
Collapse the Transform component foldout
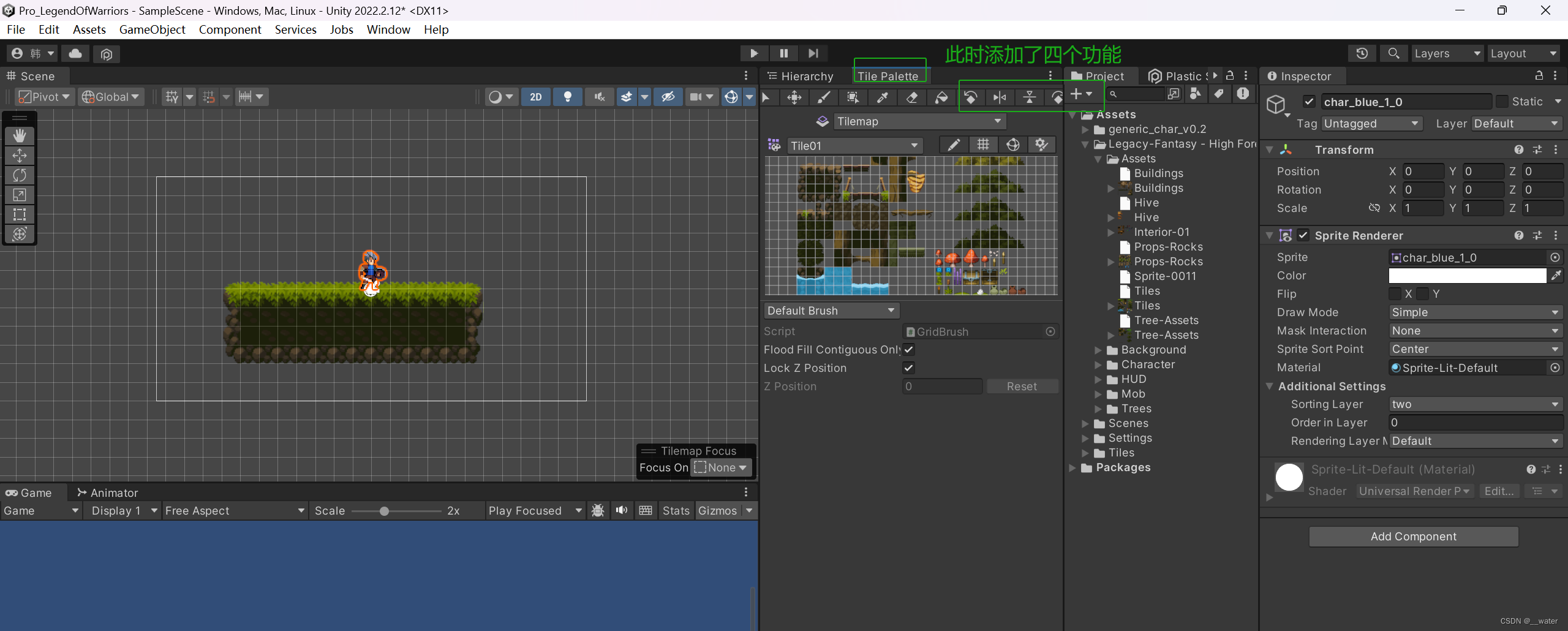pyautogui.click(x=1270, y=150)
